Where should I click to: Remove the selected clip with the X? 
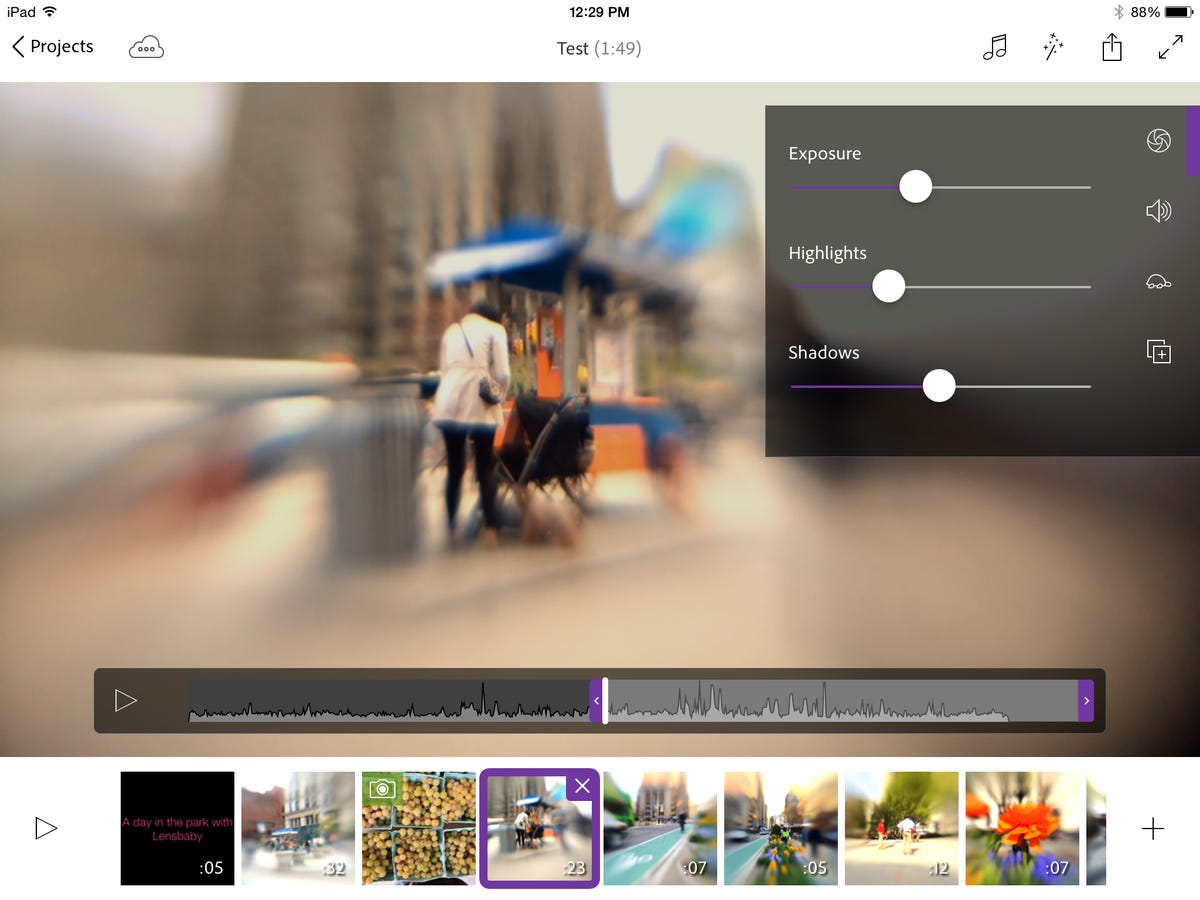582,786
